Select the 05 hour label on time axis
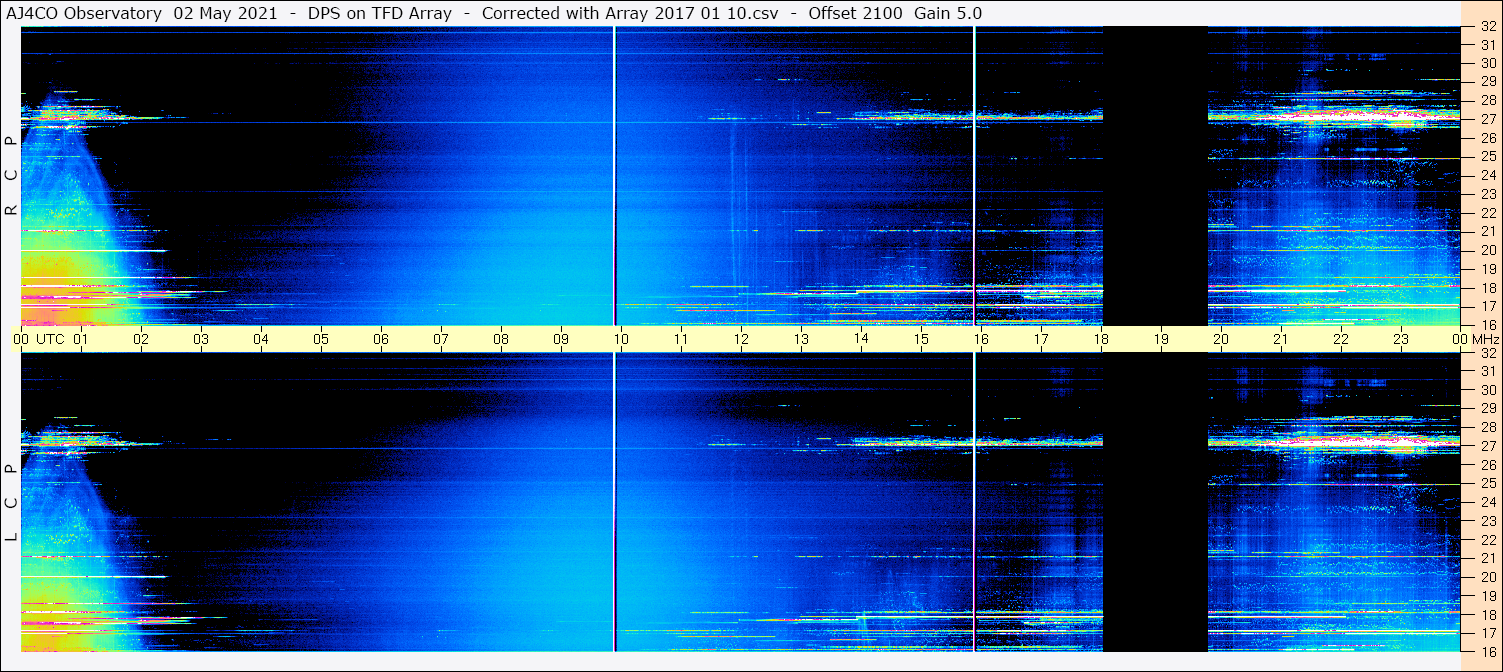Image resolution: width=1503 pixels, height=672 pixels. pyautogui.click(x=321, y=339)
